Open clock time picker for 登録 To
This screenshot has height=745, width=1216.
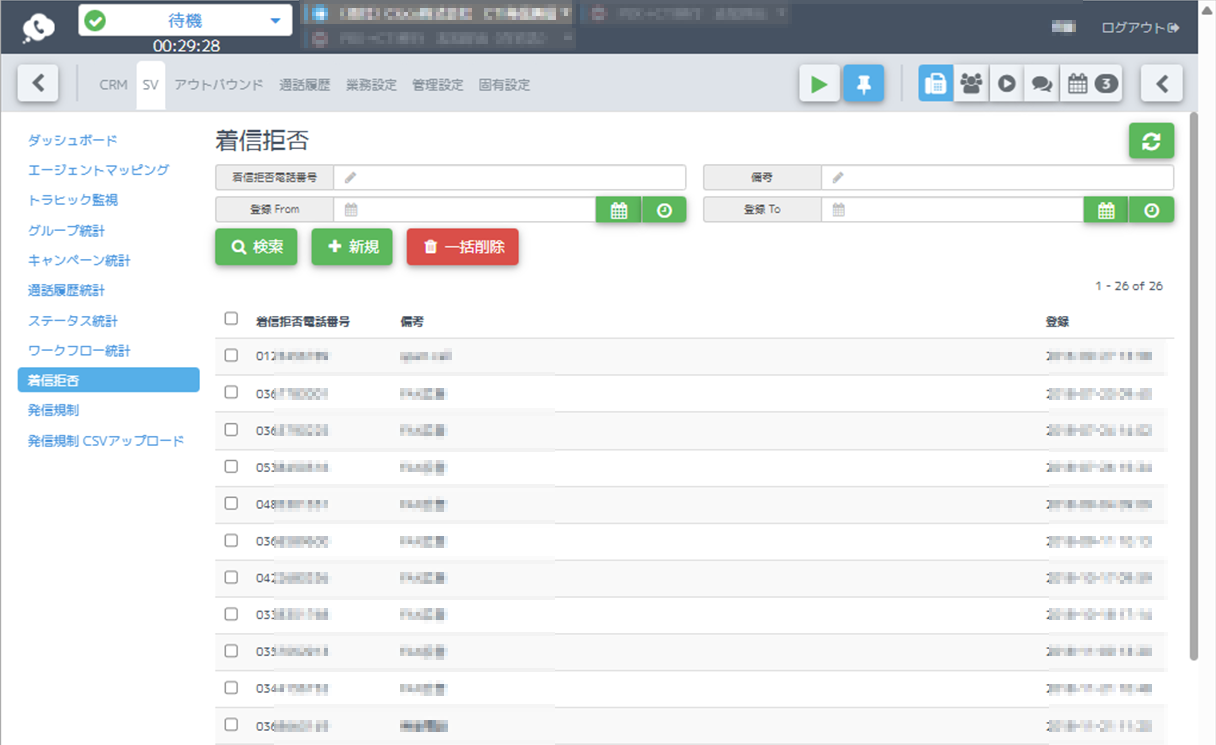coord(1152,210)
